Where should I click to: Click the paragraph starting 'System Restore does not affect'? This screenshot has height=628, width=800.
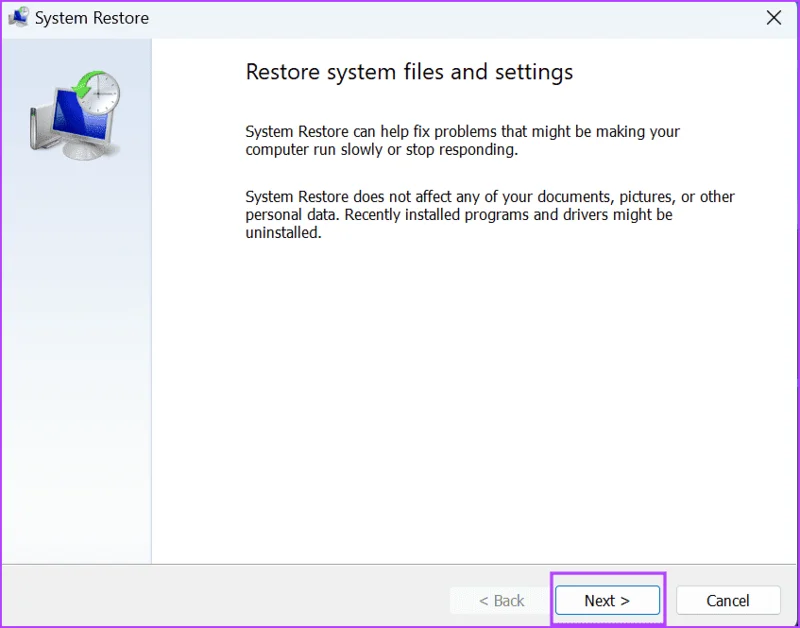point(490,214)
